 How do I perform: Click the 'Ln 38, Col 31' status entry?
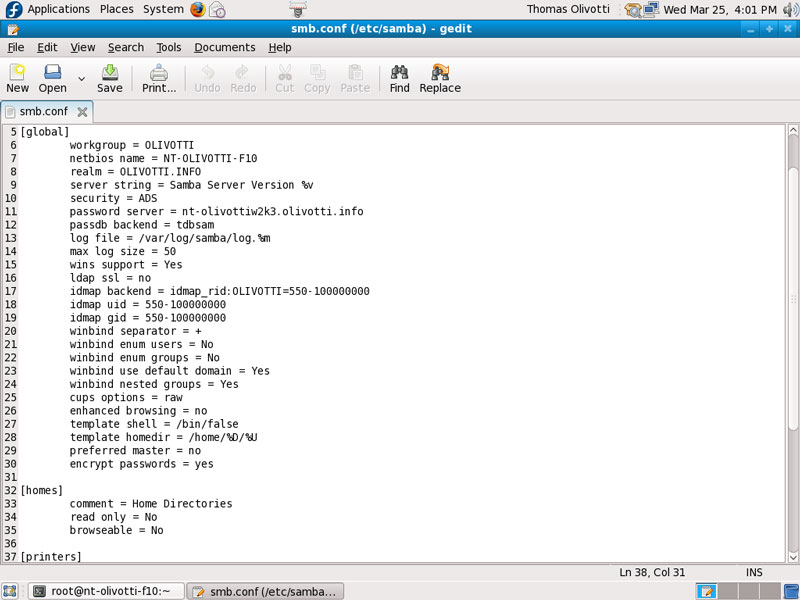652,572
